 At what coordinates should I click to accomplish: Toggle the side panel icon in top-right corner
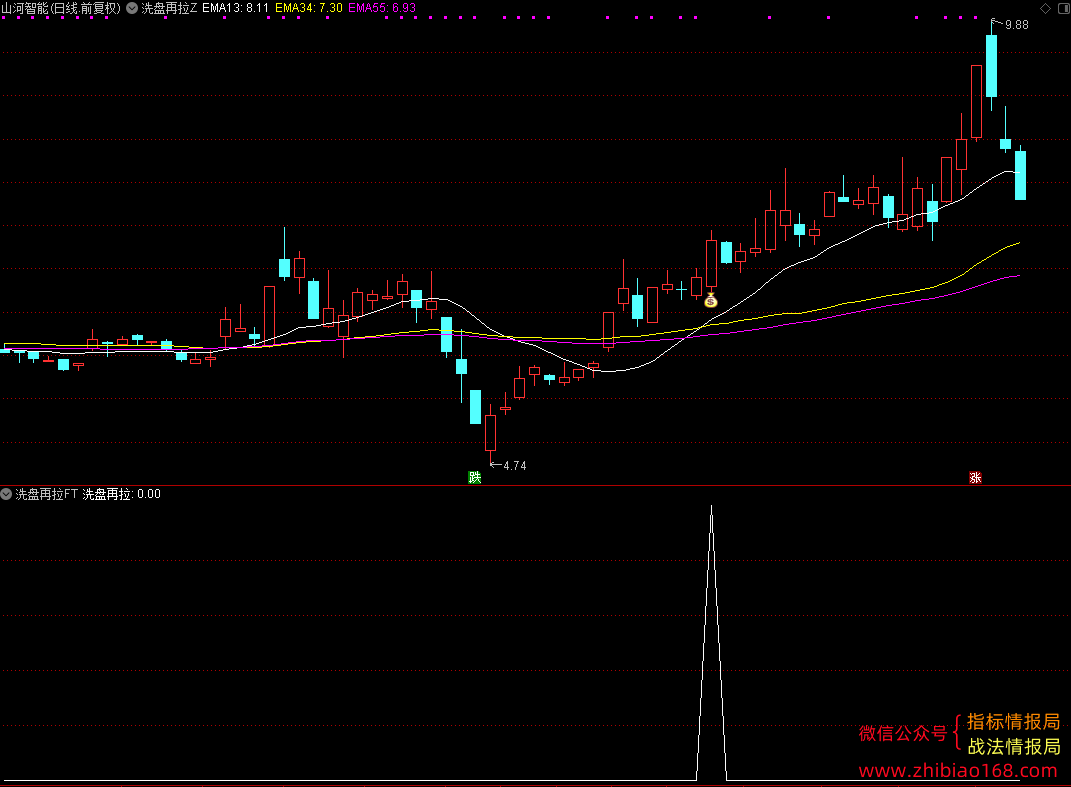pyautogui.click(x=1062, y=8)
